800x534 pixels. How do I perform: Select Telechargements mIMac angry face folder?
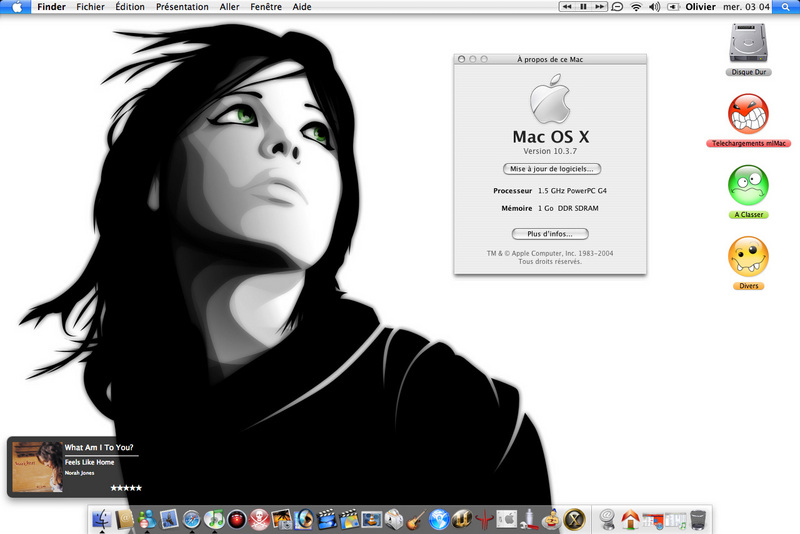pyautogui.click(x=748, y=120)
